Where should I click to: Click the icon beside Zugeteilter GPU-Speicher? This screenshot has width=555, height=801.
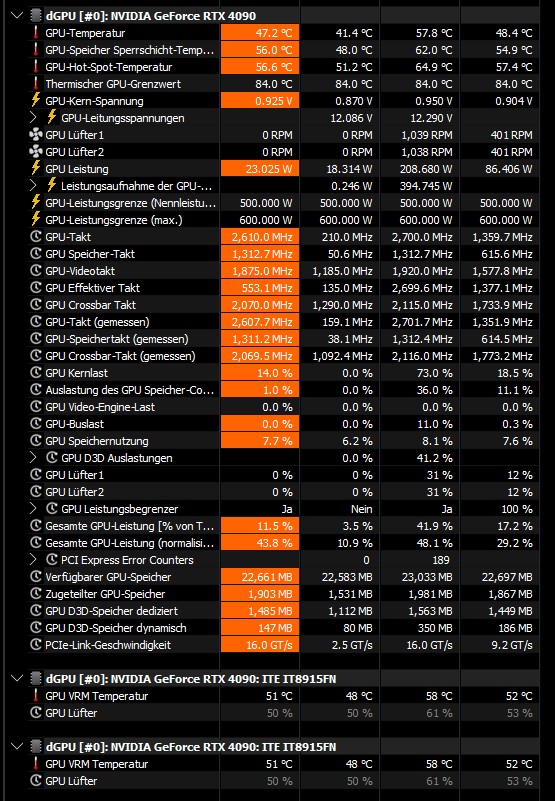36,594
